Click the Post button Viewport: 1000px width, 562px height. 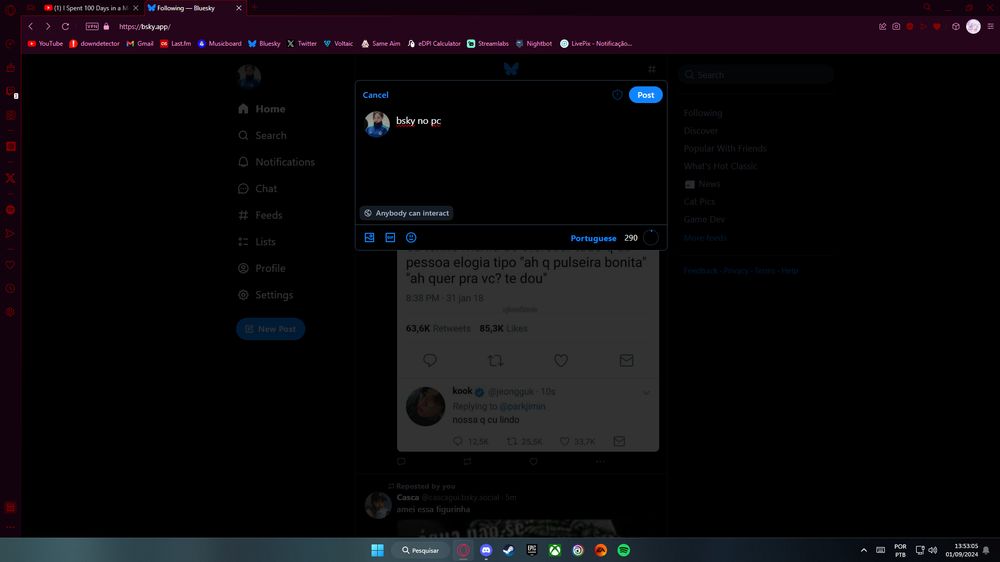click(x=645, y=95)
